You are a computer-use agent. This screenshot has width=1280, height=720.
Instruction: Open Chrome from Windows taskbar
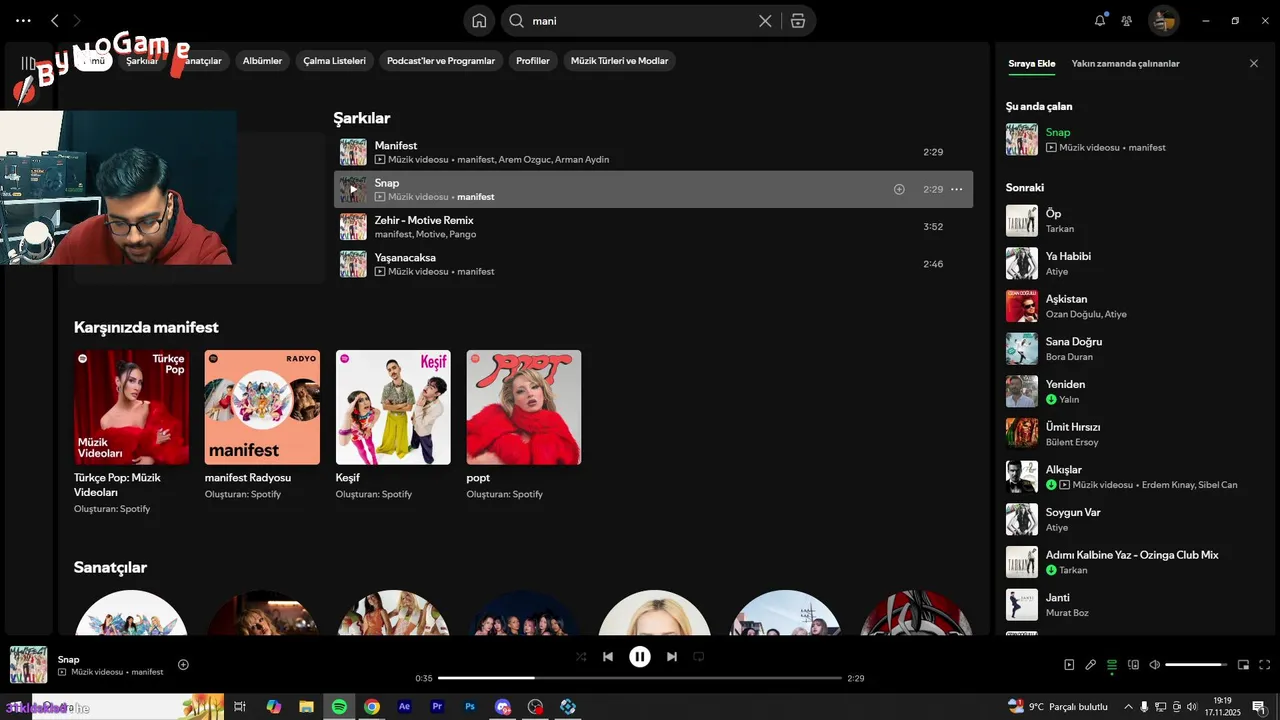pos(372,707)
